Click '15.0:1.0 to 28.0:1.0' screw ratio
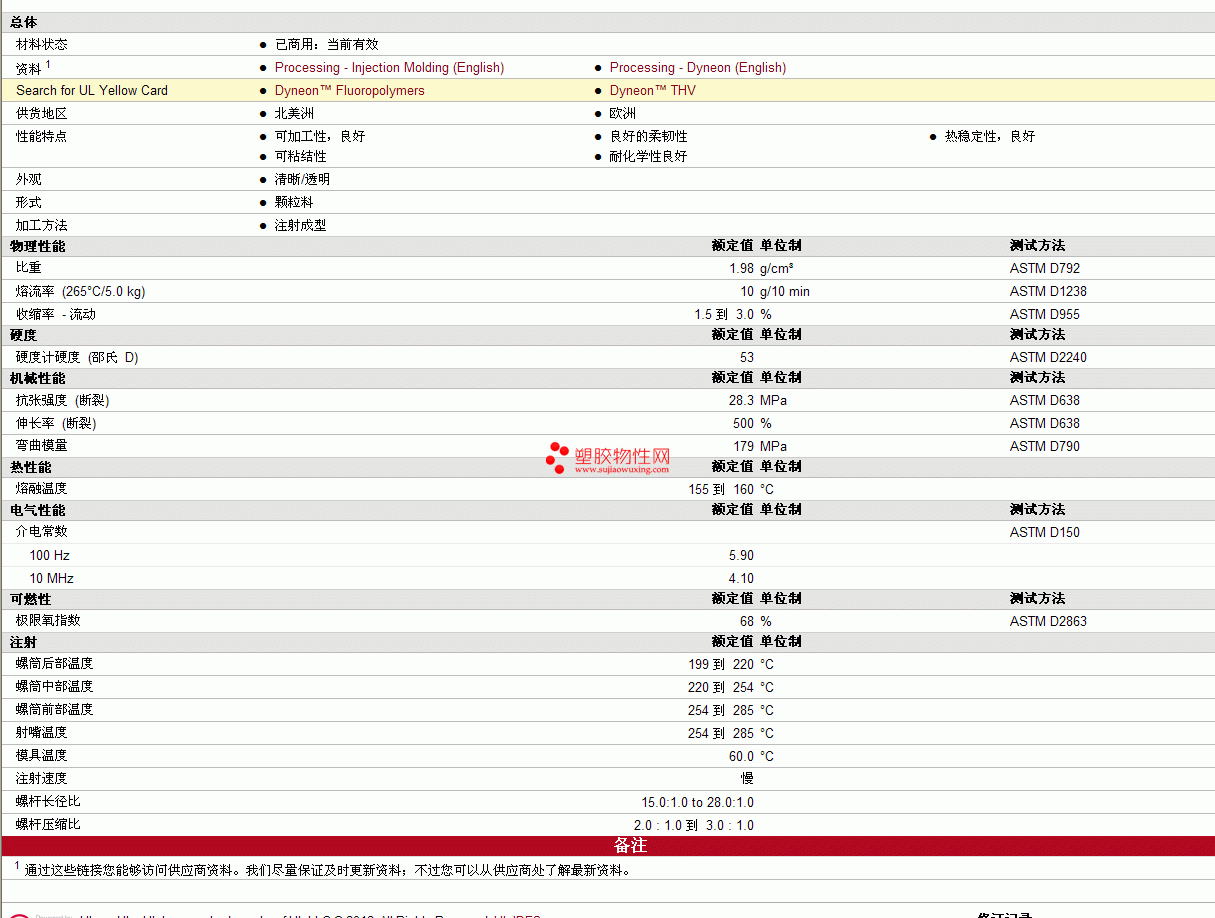 coord(698,803)
